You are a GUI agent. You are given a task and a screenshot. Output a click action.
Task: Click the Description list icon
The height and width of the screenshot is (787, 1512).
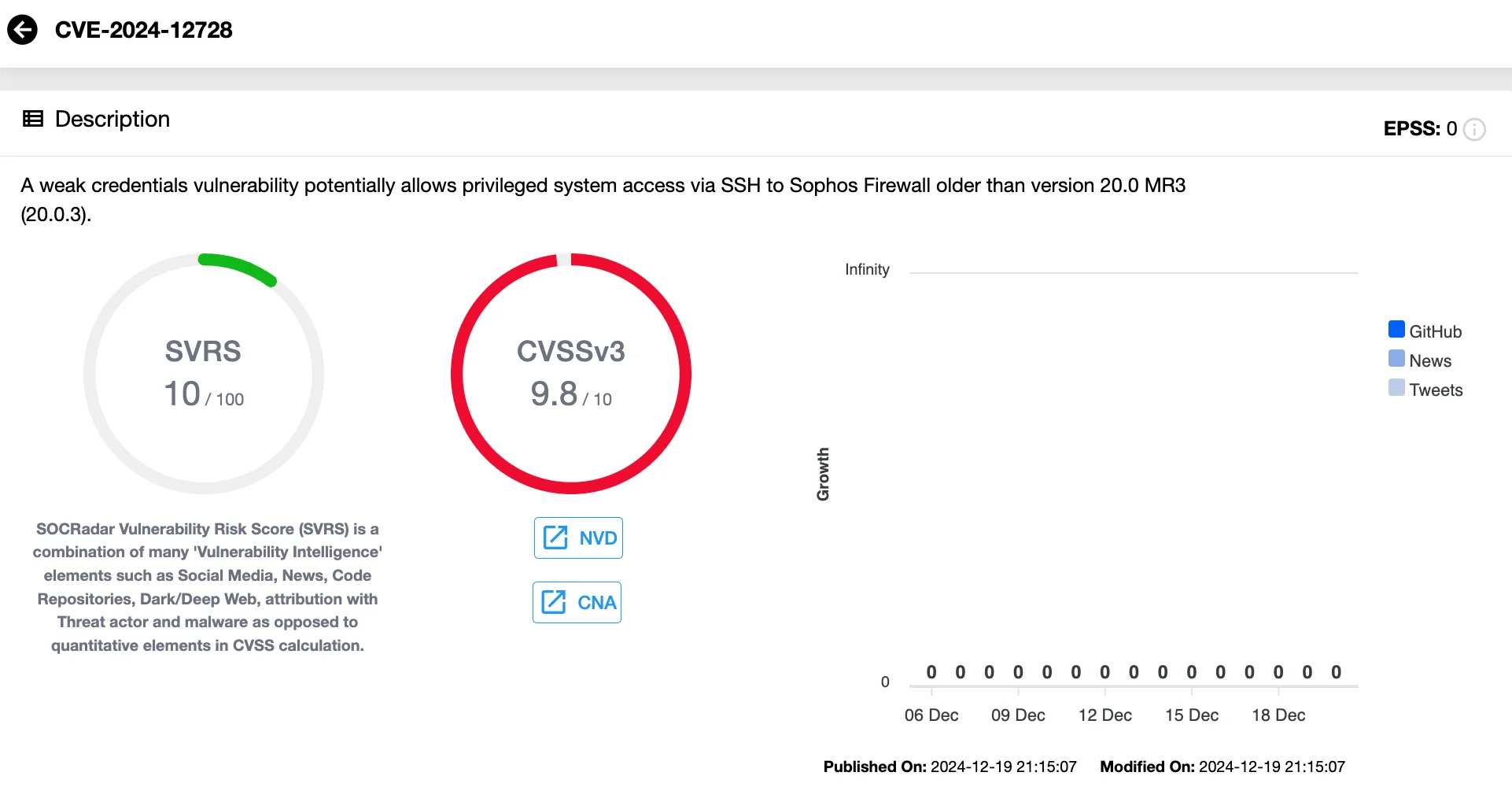click(33, 119)
